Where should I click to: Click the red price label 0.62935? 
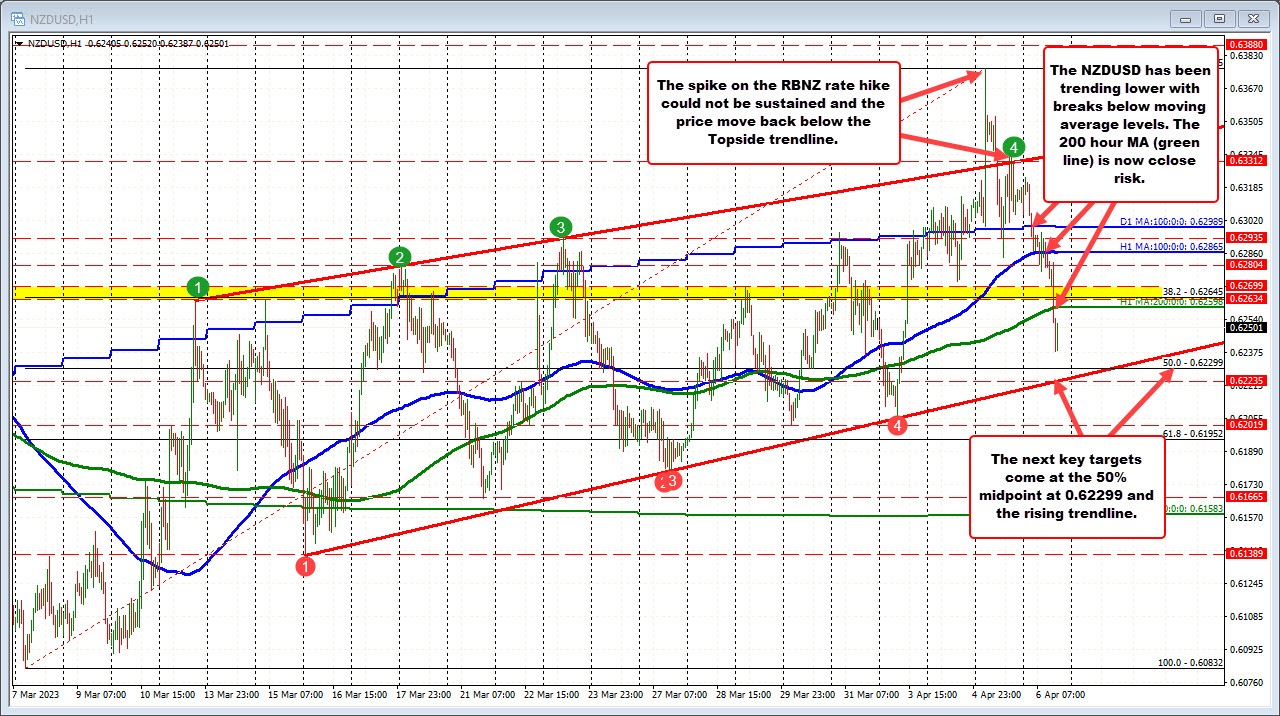[x=1245, y=238]
